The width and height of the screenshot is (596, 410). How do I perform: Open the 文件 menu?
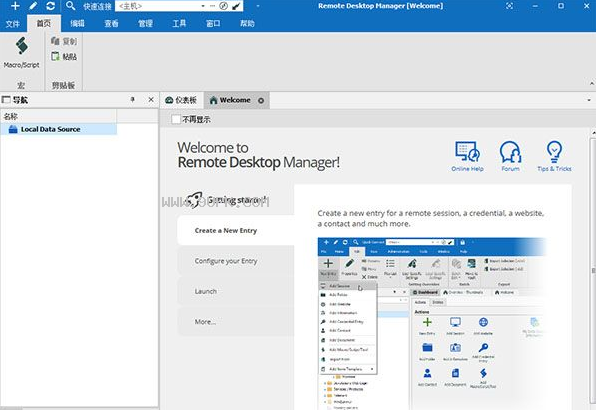click(13, 24)
